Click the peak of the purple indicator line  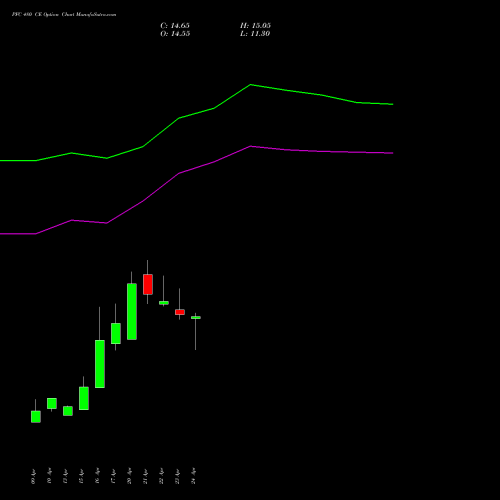tap(251, 146)
